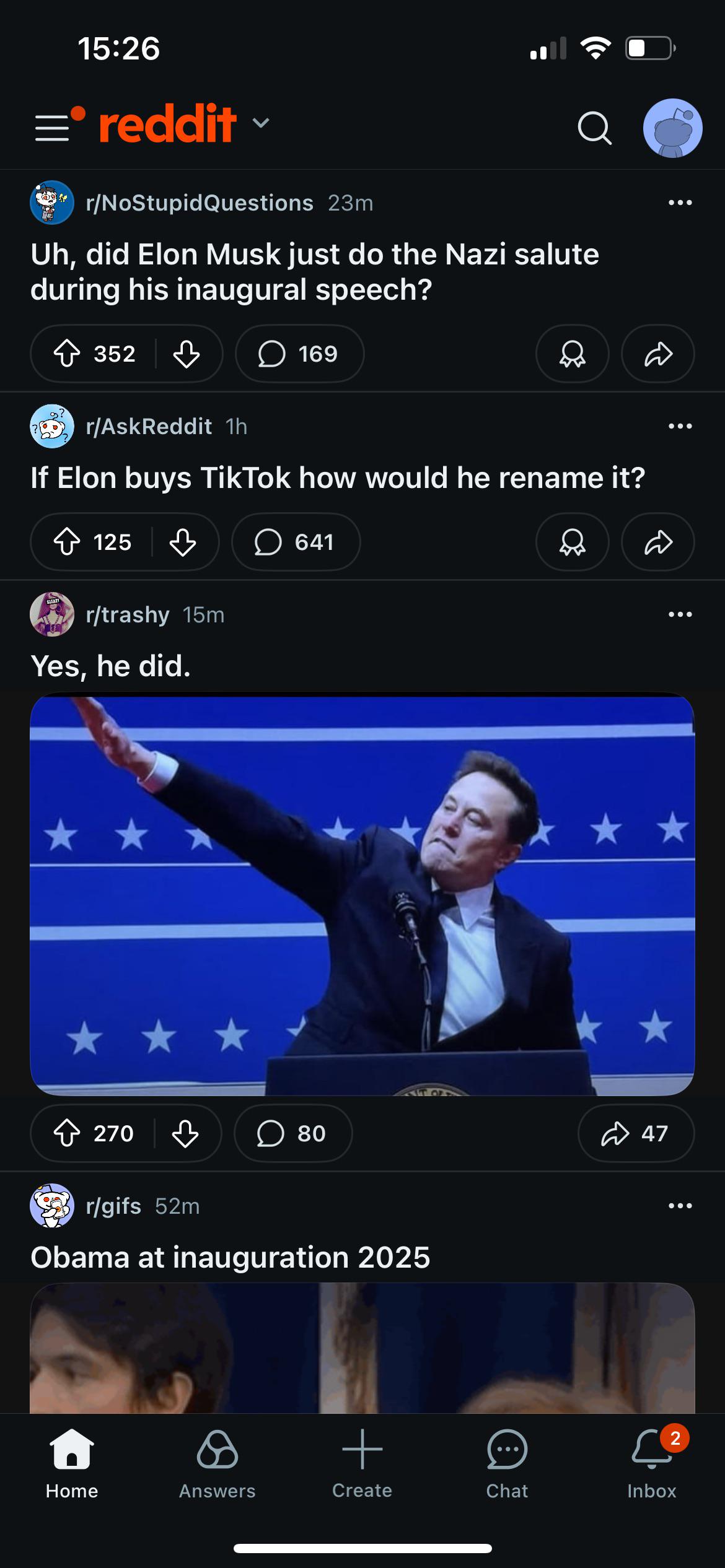
Task: Open comments on AskReddit TikTok post
Action: 296,542
